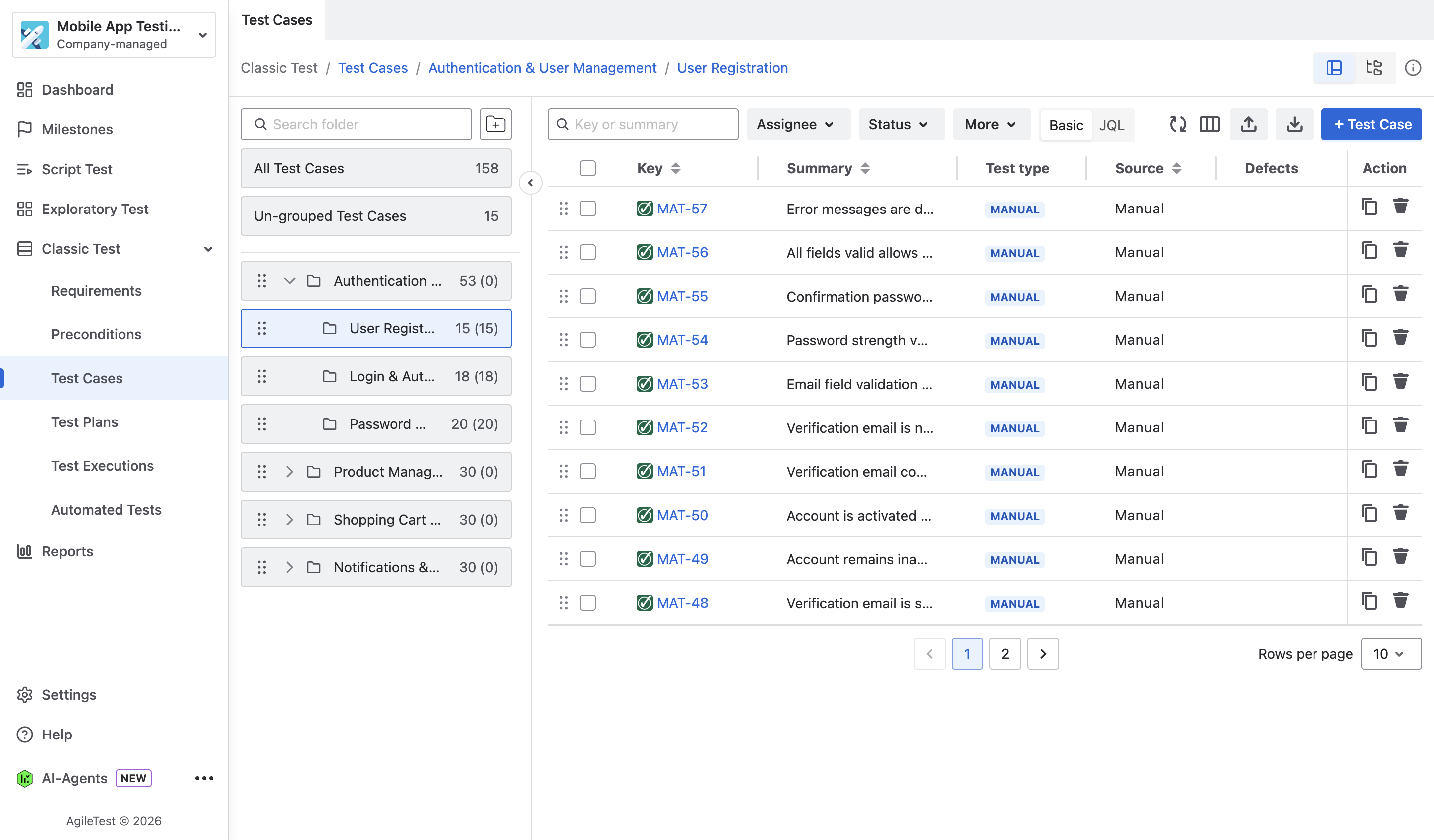The height and width of the screenshot is (840, 1434).
Task: Click Authentication & User Management breadcrumb
Action: 542,68
